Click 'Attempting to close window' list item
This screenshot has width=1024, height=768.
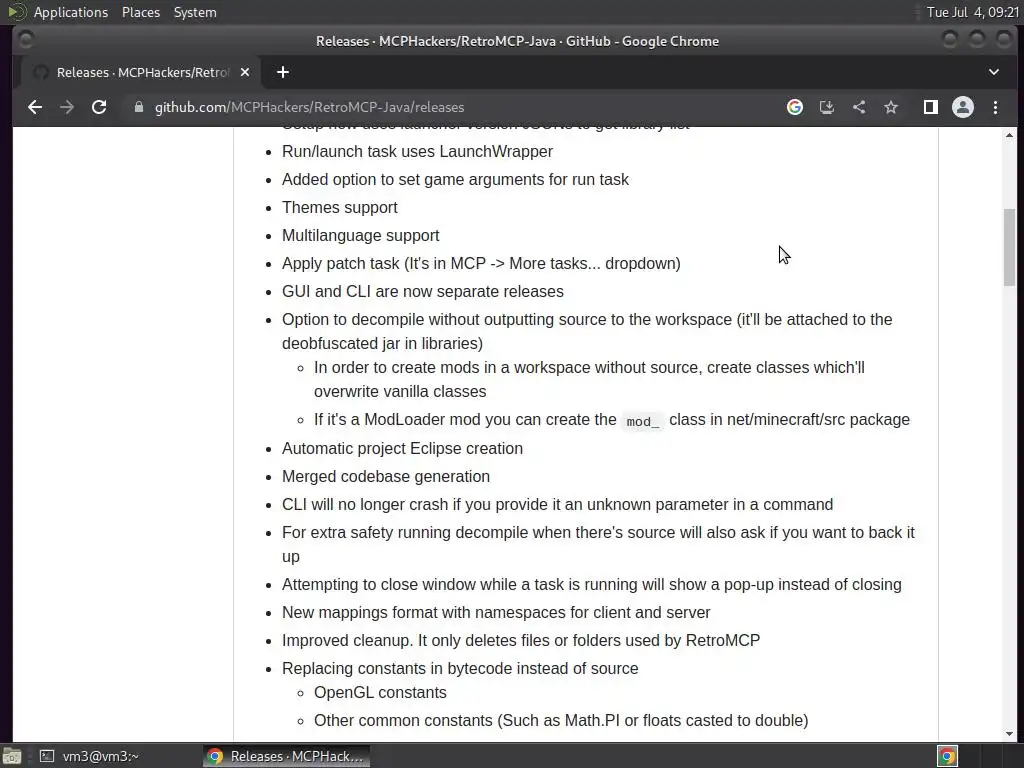pyautogui.click(x=592, y=584)
